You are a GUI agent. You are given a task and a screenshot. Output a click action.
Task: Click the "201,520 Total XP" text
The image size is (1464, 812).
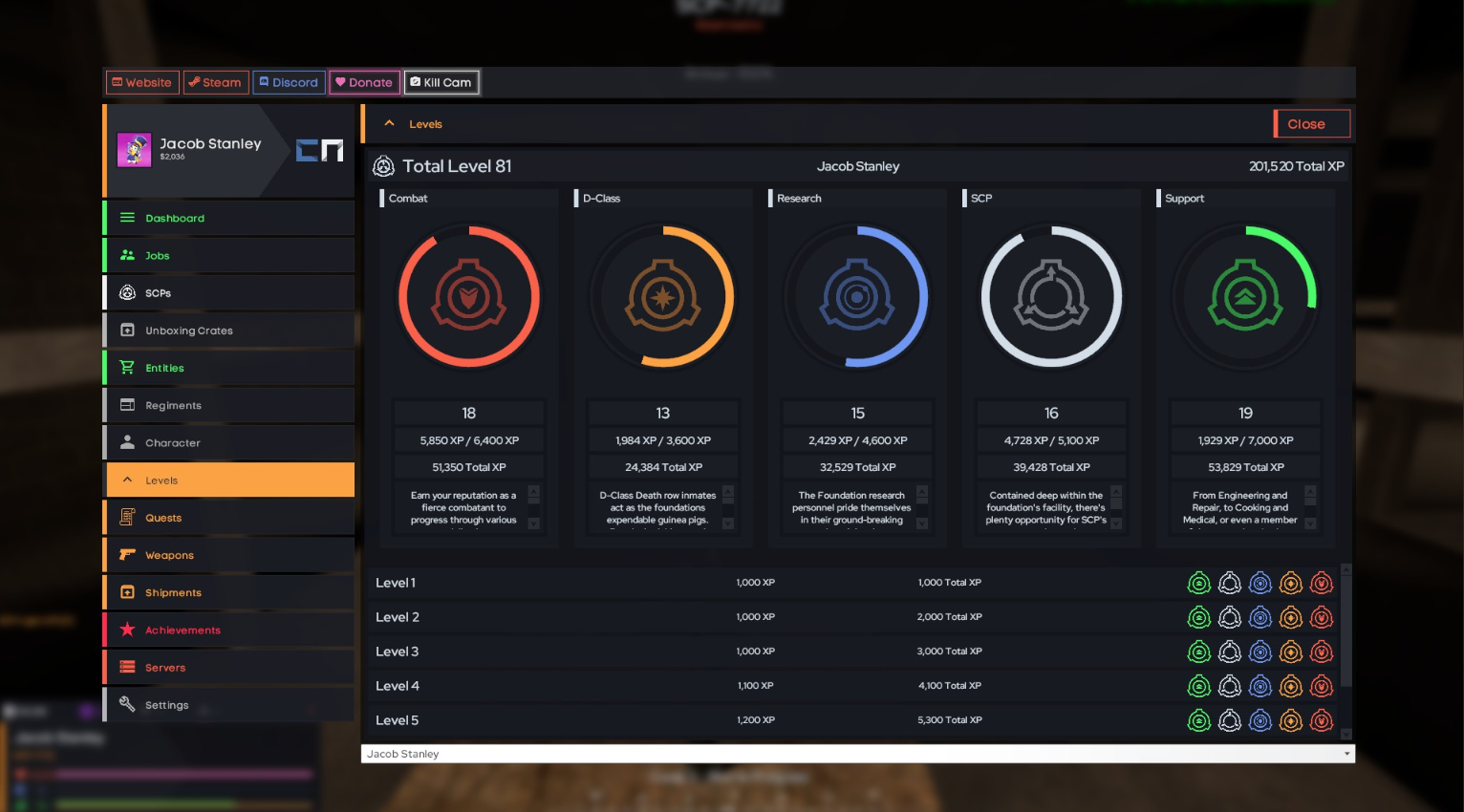[1296, 166]
